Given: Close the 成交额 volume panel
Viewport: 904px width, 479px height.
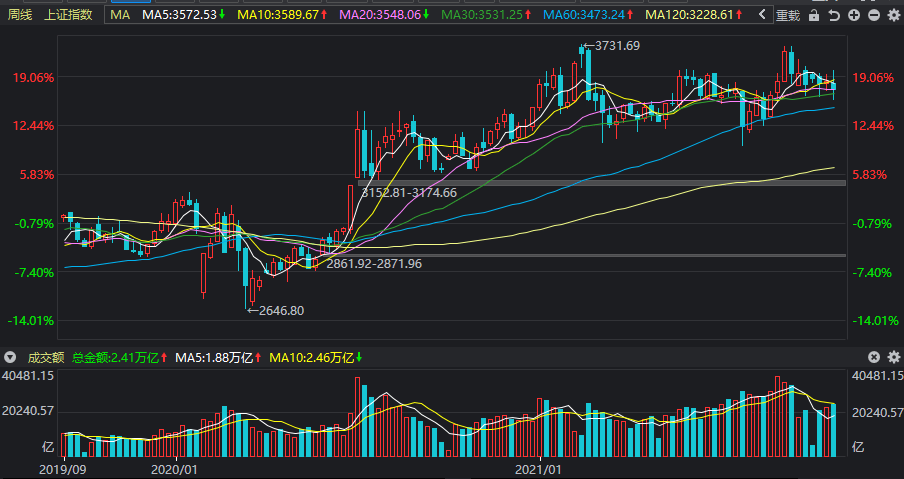Looking at the screenshot, I should (874, 357).
